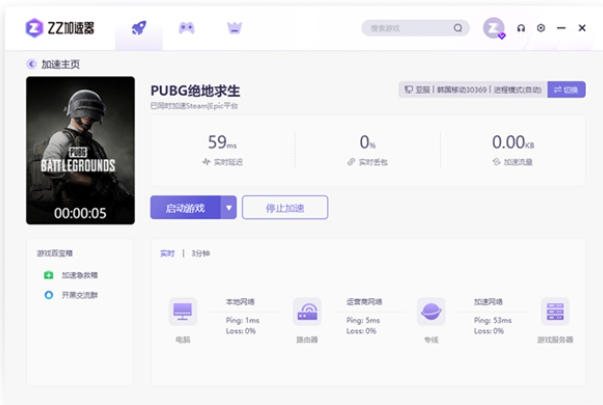Minimize the accelerator window
Viewport: 603px width, 405px height.
[x=561, y=28]
